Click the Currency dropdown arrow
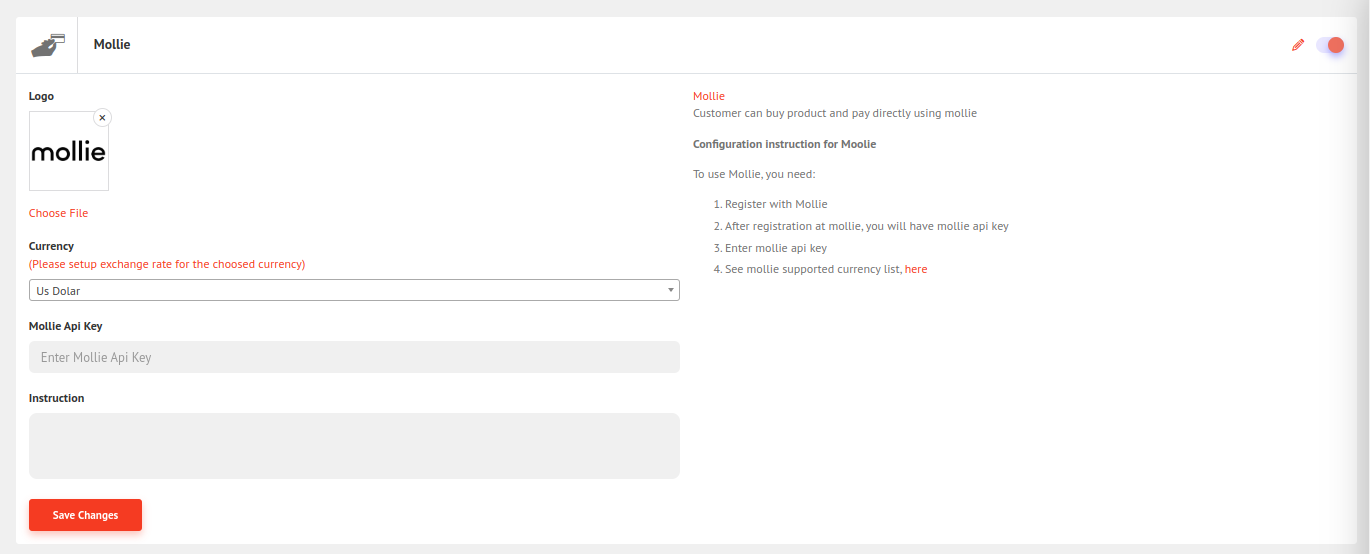The width and height of the screenshot is (1370, 554). [671, 291]
